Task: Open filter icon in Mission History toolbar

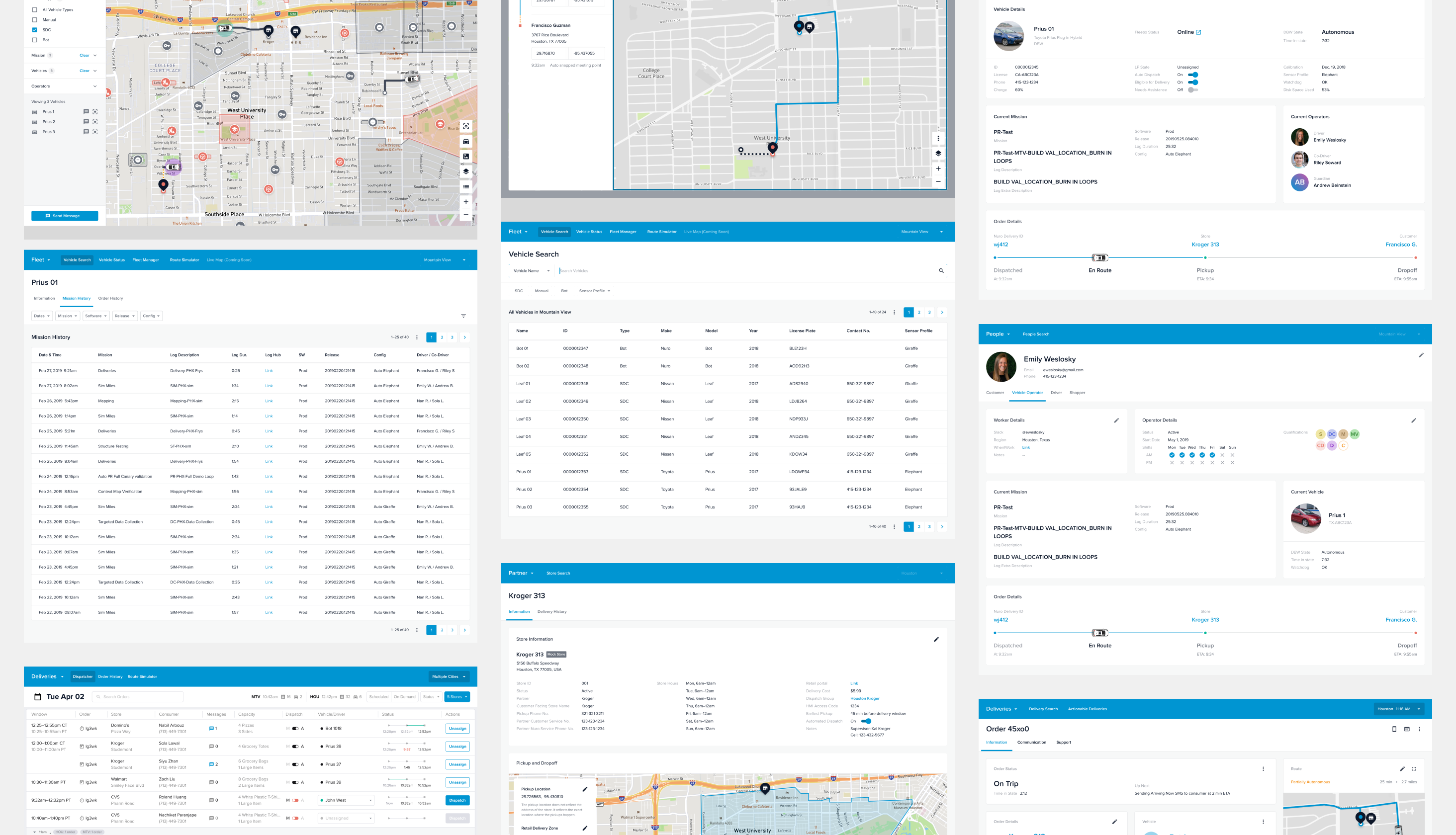Action: [463, 316]
